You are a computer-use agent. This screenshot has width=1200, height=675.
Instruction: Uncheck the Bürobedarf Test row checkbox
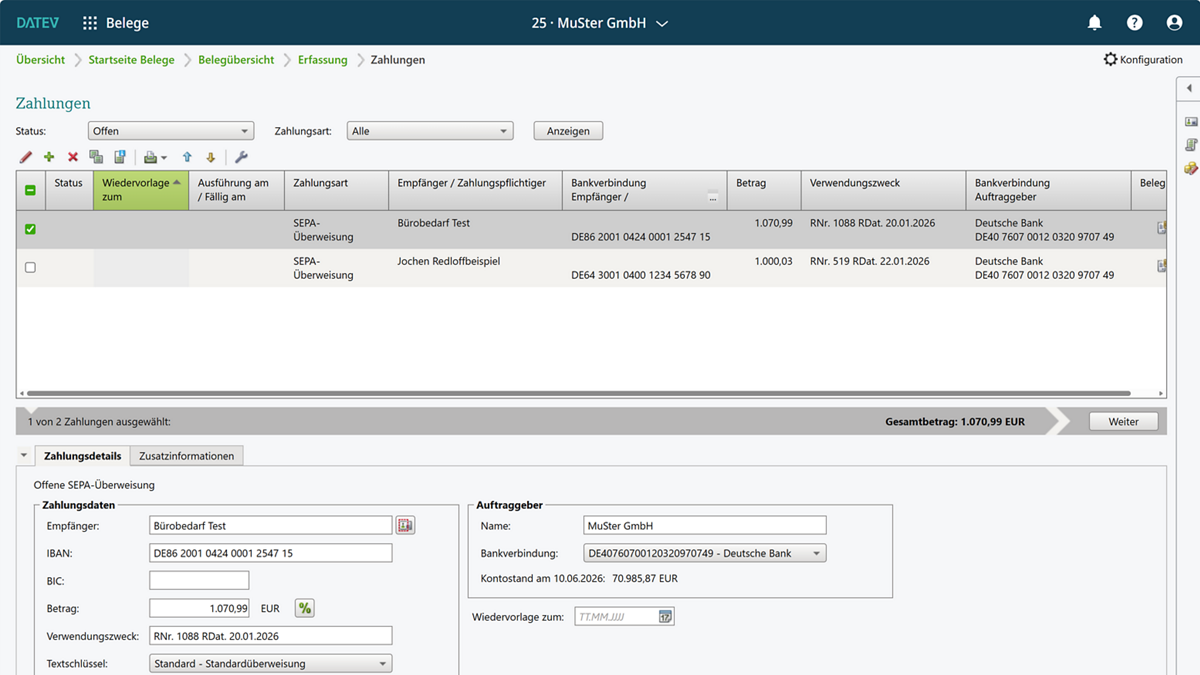(30, 229)
